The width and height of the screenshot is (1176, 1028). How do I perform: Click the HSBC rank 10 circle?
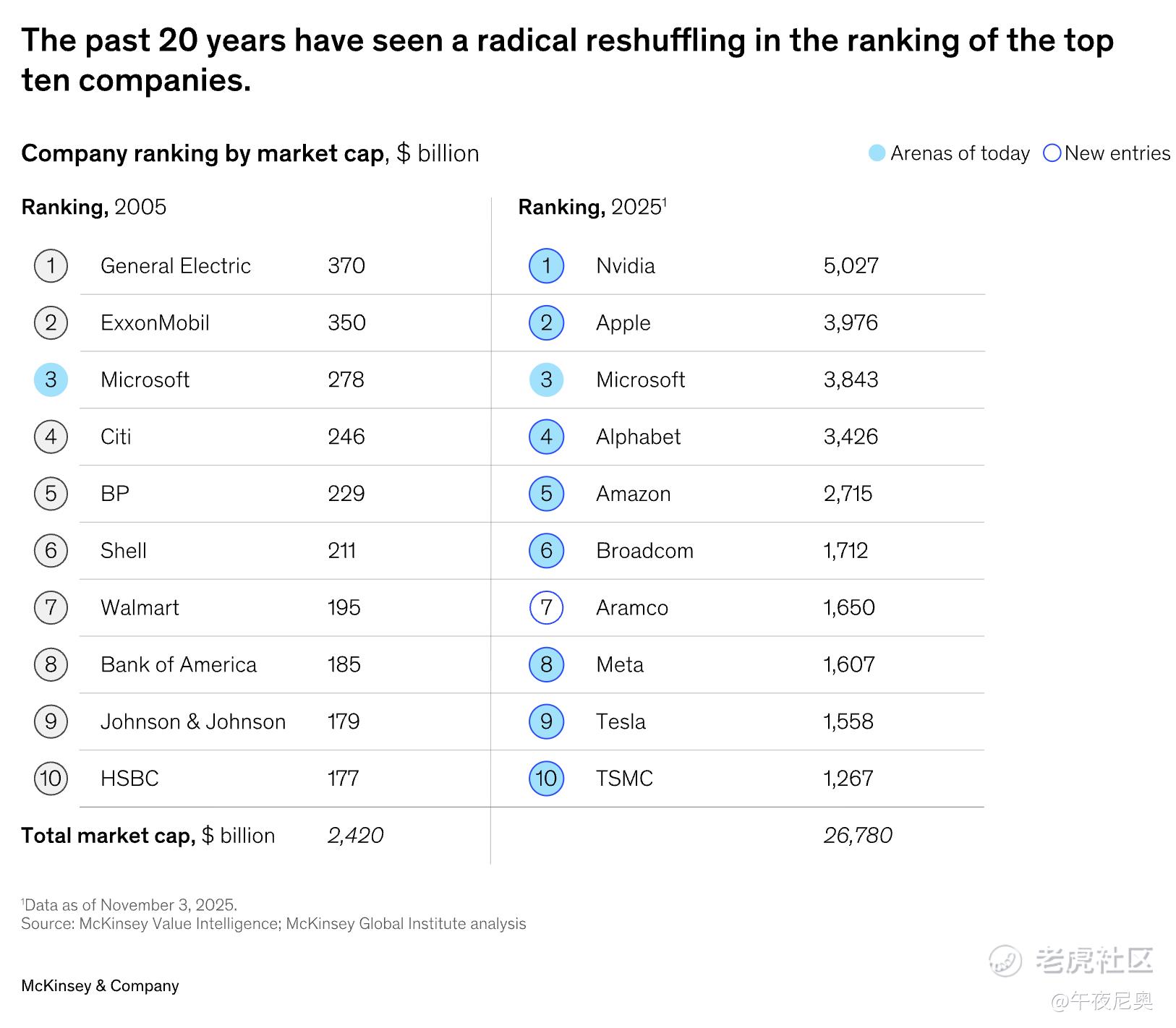51,779
